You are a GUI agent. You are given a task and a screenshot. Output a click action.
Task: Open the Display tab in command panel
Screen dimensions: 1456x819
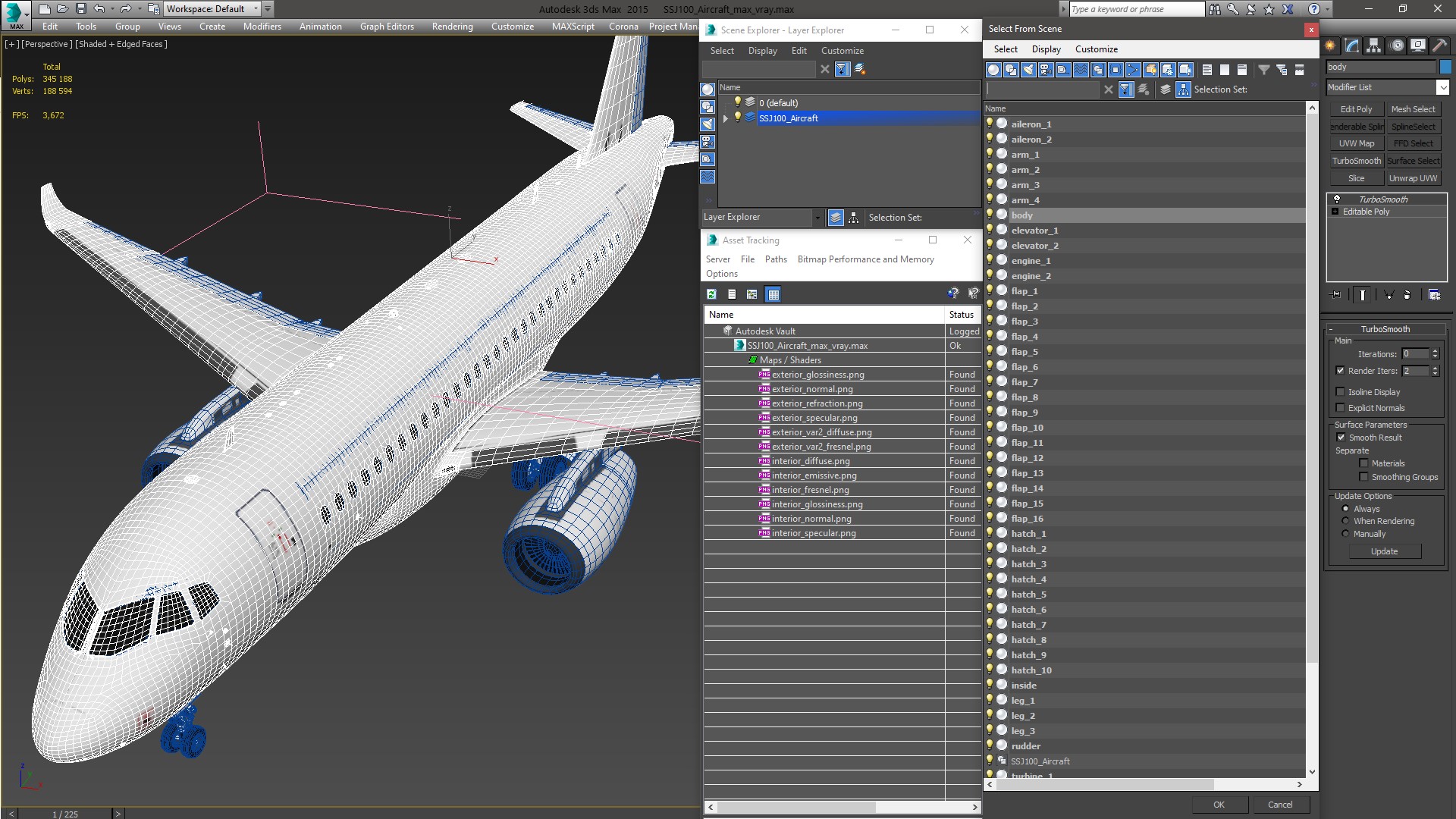click(1419, 46)
